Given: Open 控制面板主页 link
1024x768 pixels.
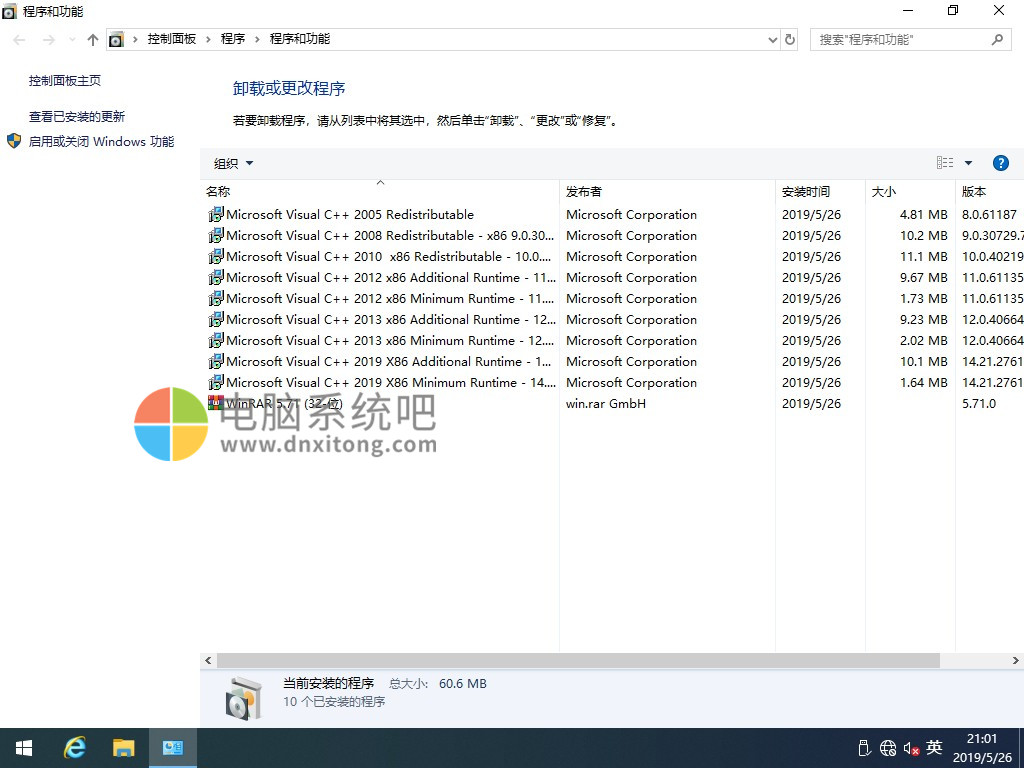Looking at the screenshot, I should click(65, 81).
